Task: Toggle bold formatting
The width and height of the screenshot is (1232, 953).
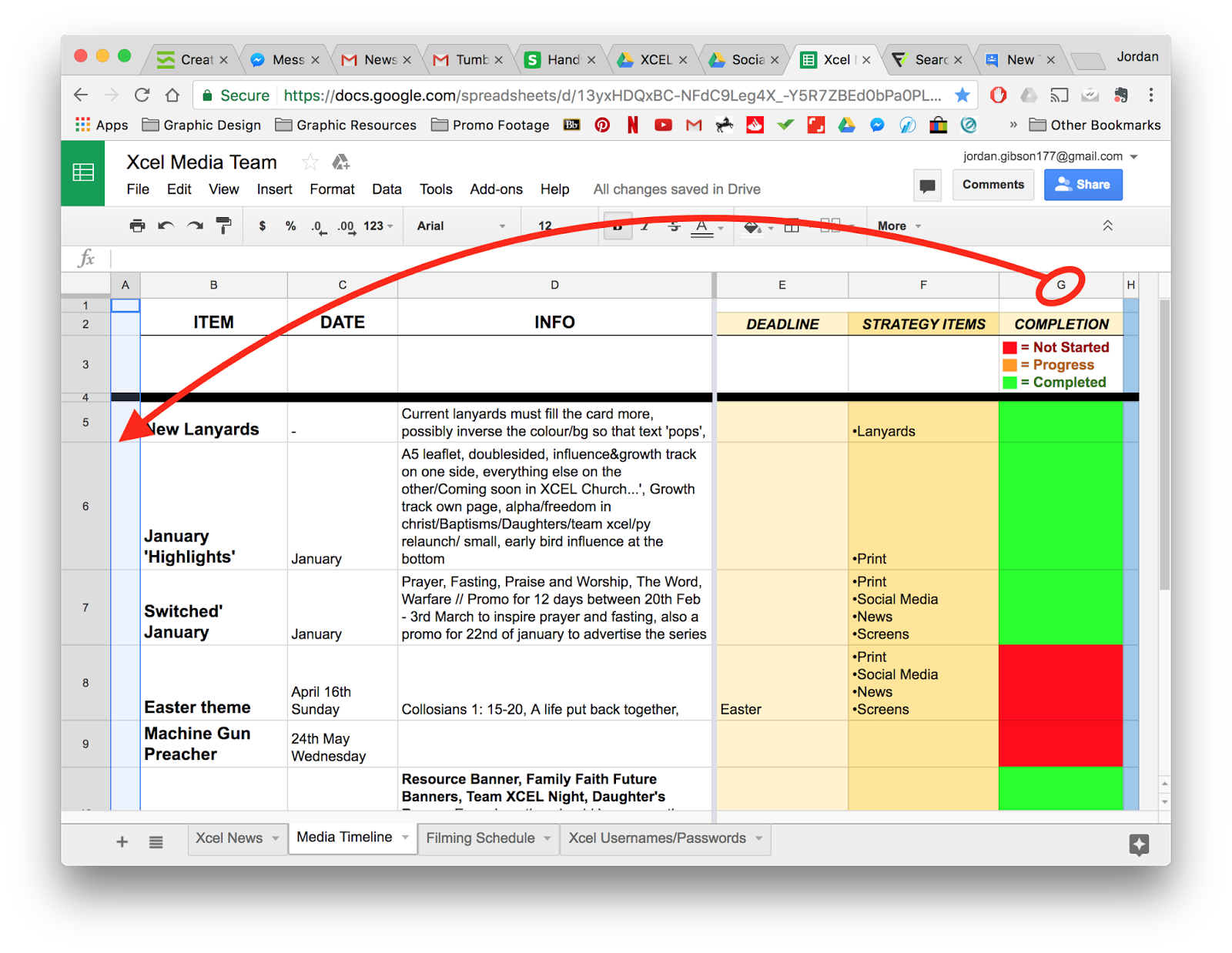Action: tap(618, 226)
